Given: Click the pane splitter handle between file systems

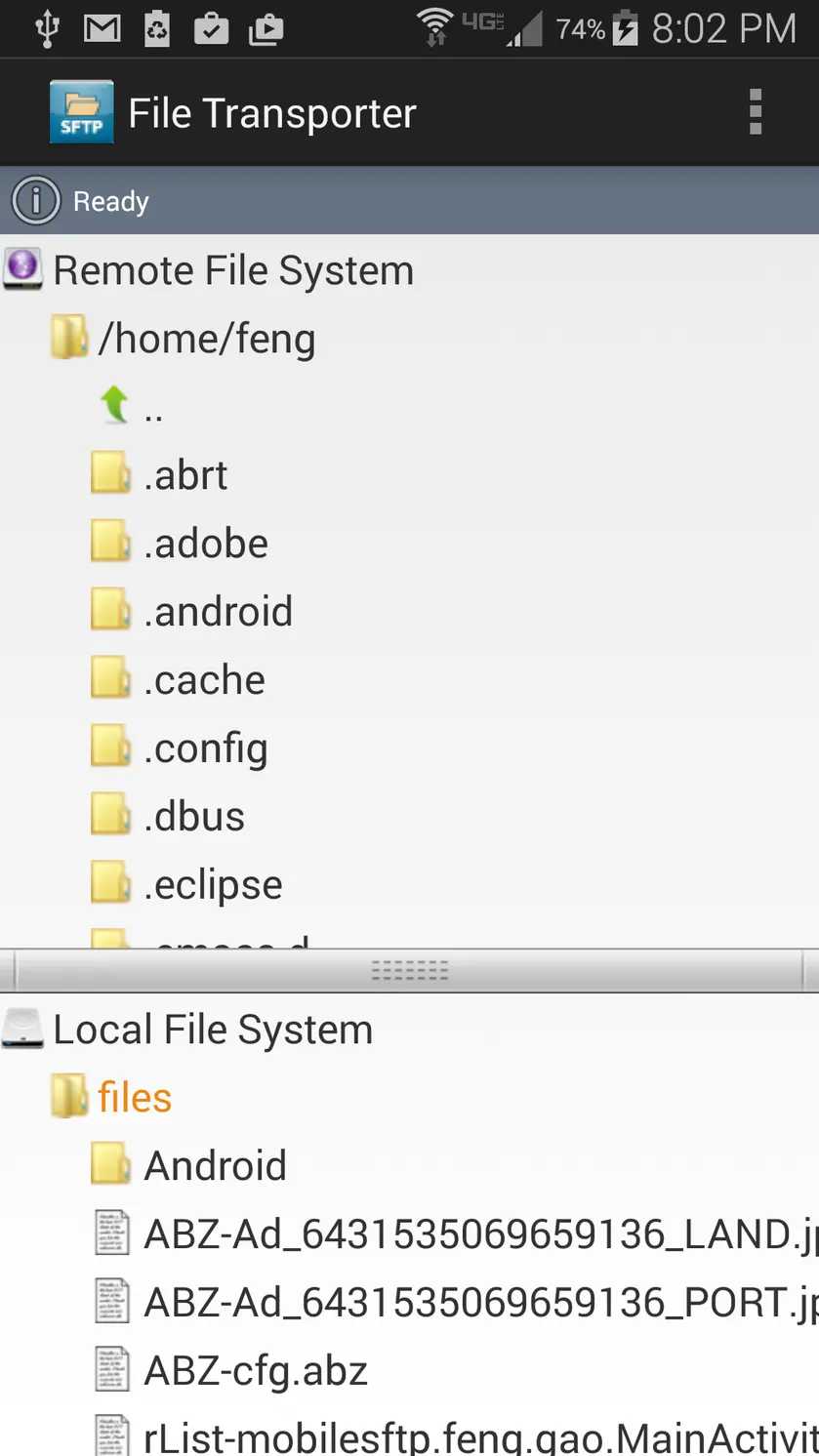Looking at the screenshot, I should 409,971.
